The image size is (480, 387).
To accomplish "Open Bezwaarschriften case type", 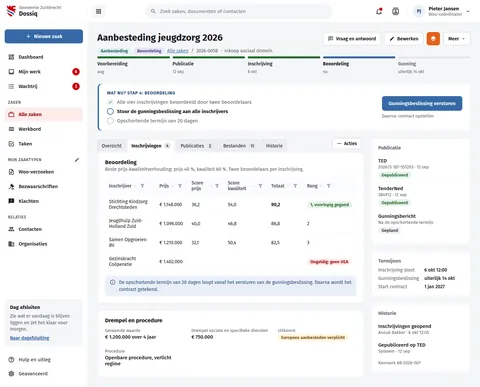I will click(x=44, y=186).
